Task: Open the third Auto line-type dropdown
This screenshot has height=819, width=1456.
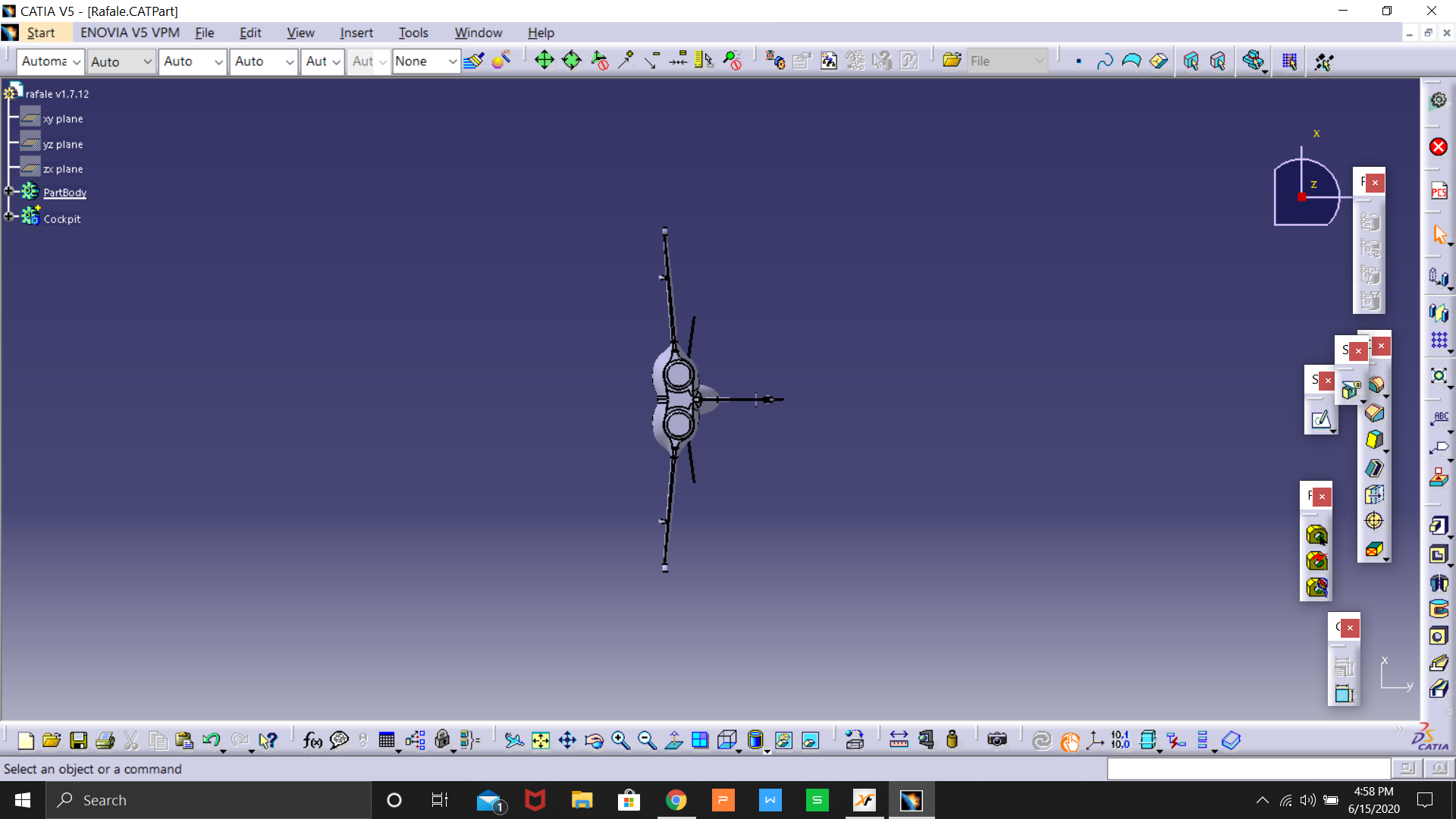Action: click(218, 62)
